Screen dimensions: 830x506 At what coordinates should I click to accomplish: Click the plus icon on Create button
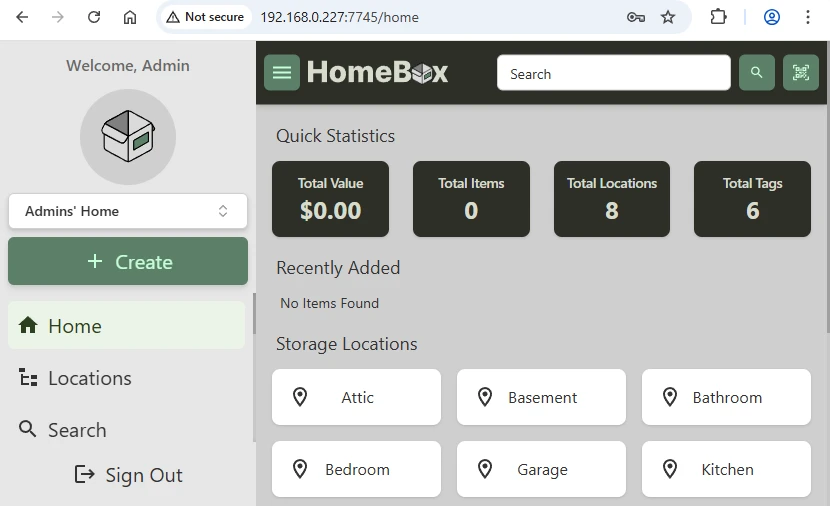[x=95, y=261]
